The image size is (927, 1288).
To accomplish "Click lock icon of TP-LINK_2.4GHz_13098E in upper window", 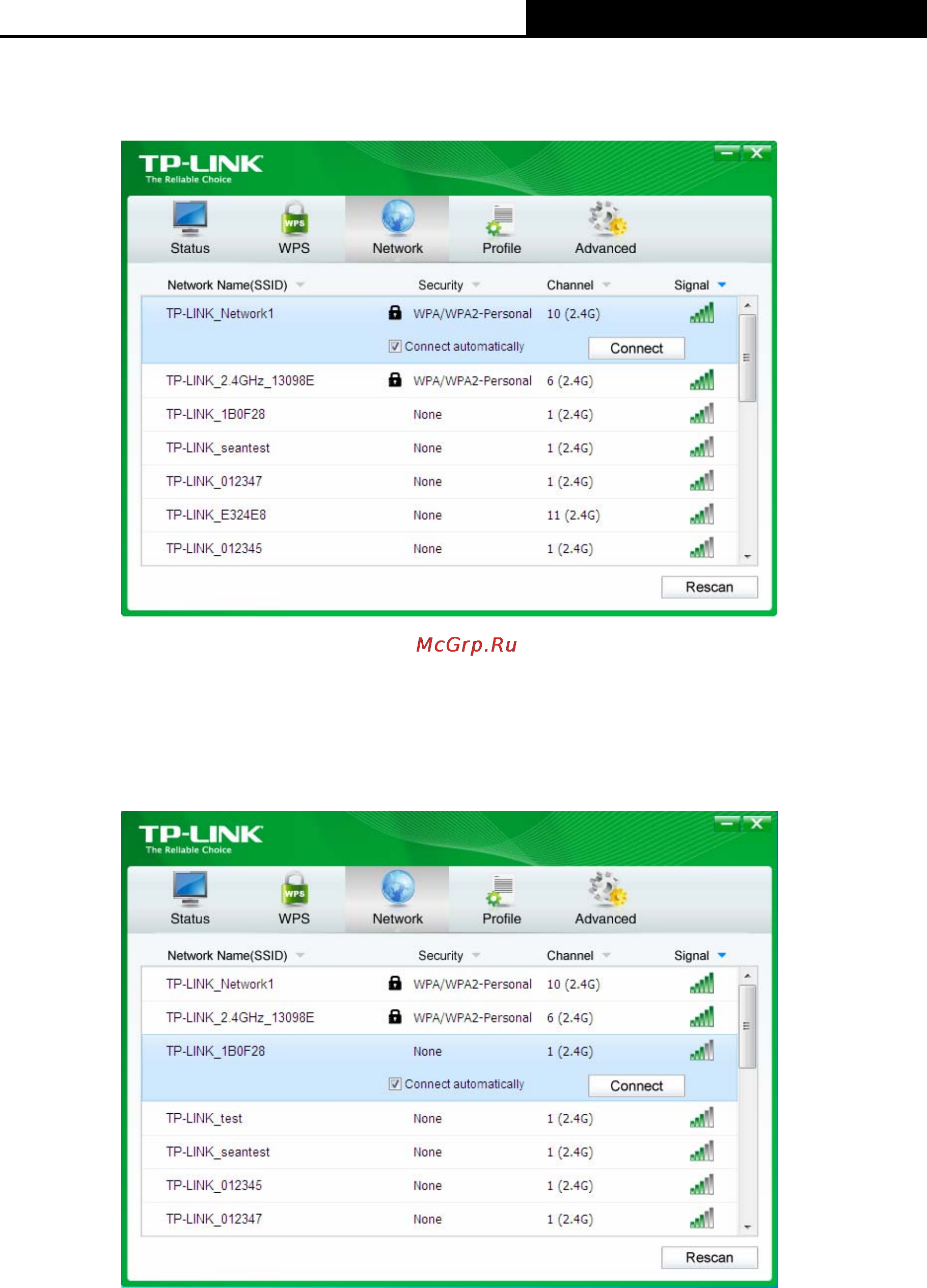I will pos(395,380).
